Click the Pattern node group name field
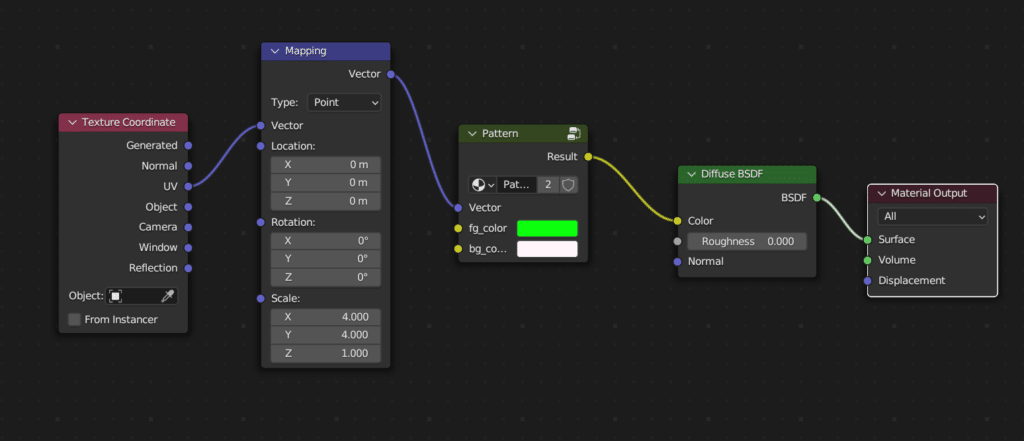This screenshot has height=441, width=1024. 518,185
